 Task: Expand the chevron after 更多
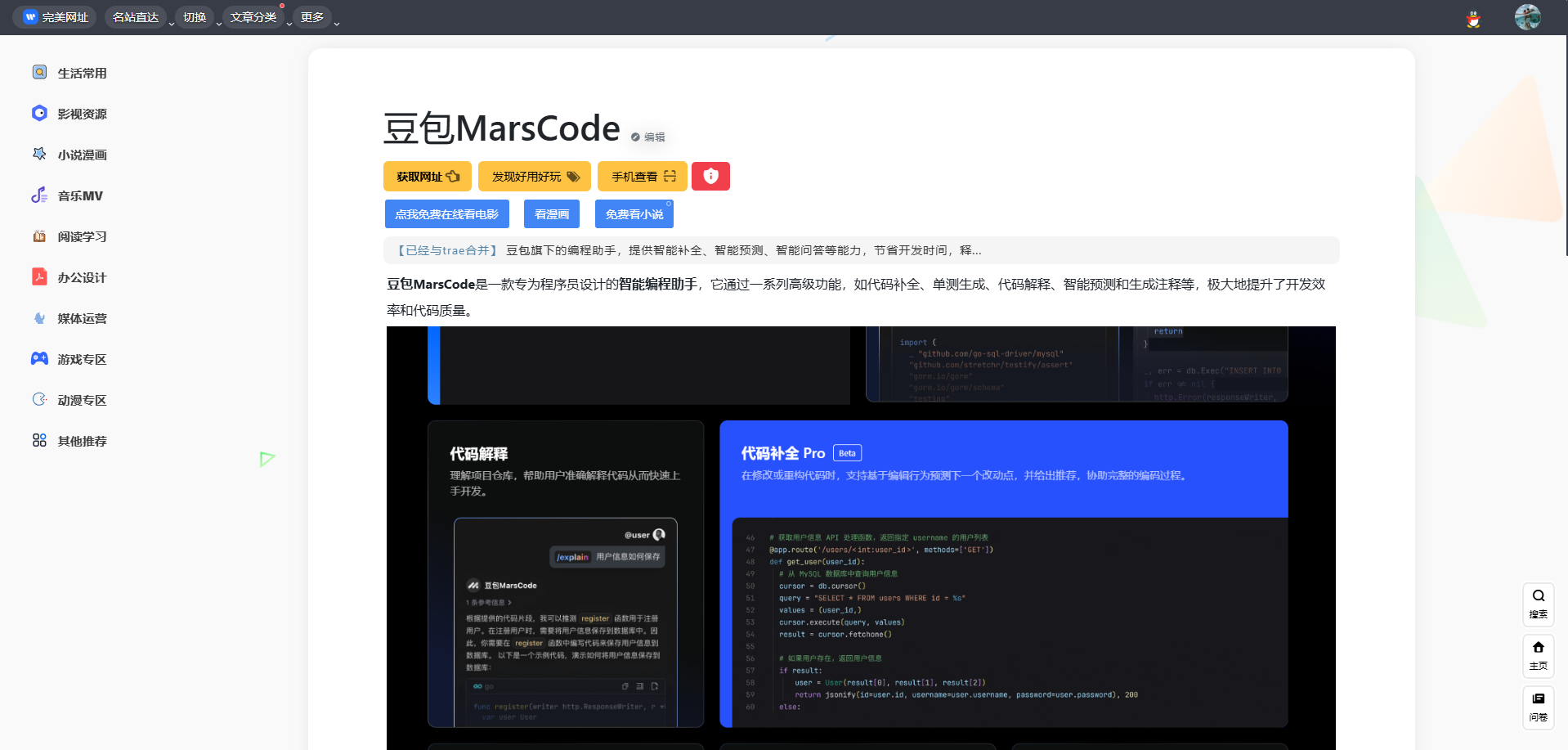[x=337, y=24]
